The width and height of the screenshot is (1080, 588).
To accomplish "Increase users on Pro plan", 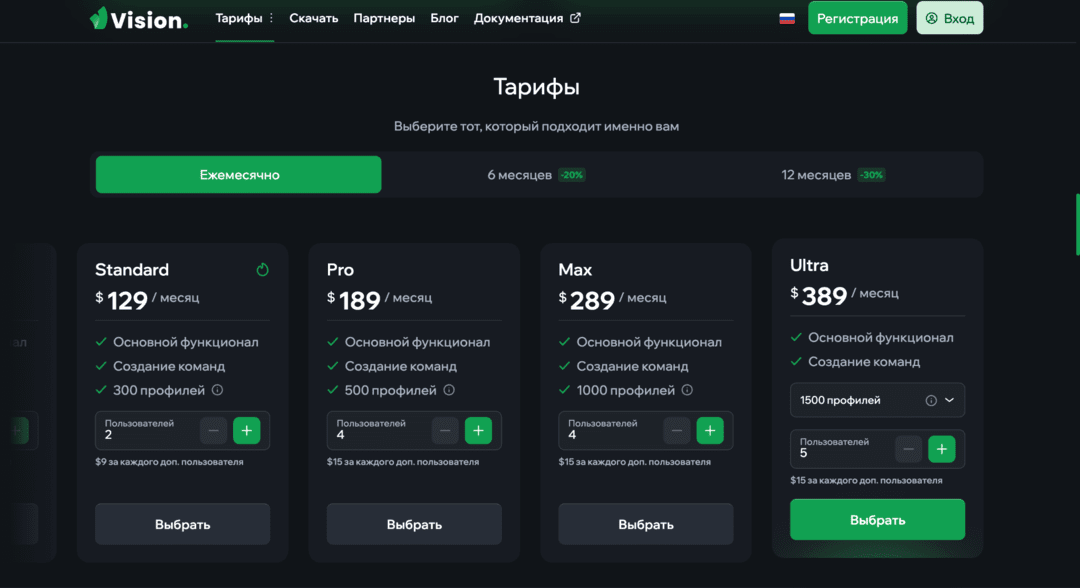I will coord(478,430).
